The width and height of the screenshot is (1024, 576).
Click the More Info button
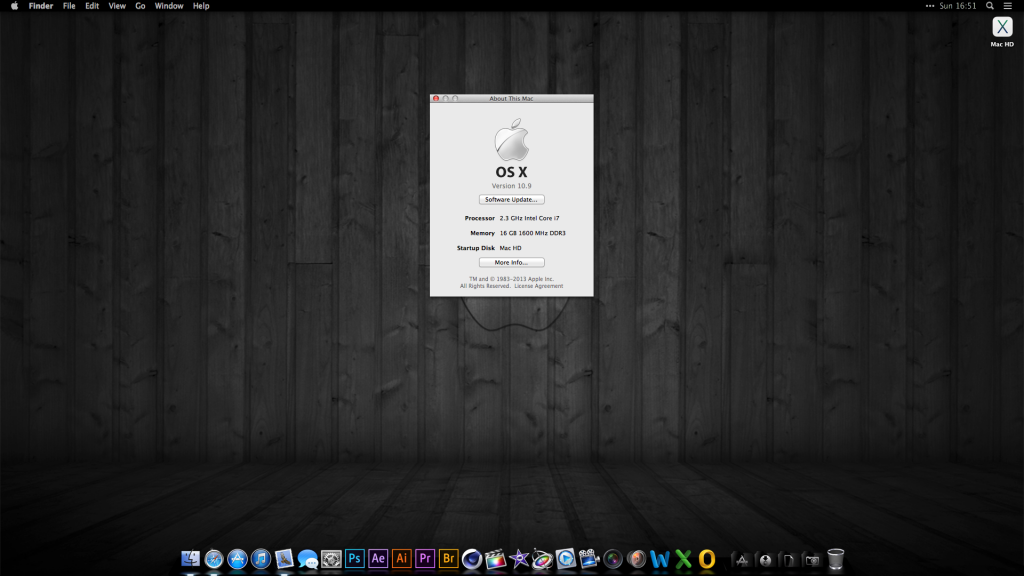pos(511,262)
